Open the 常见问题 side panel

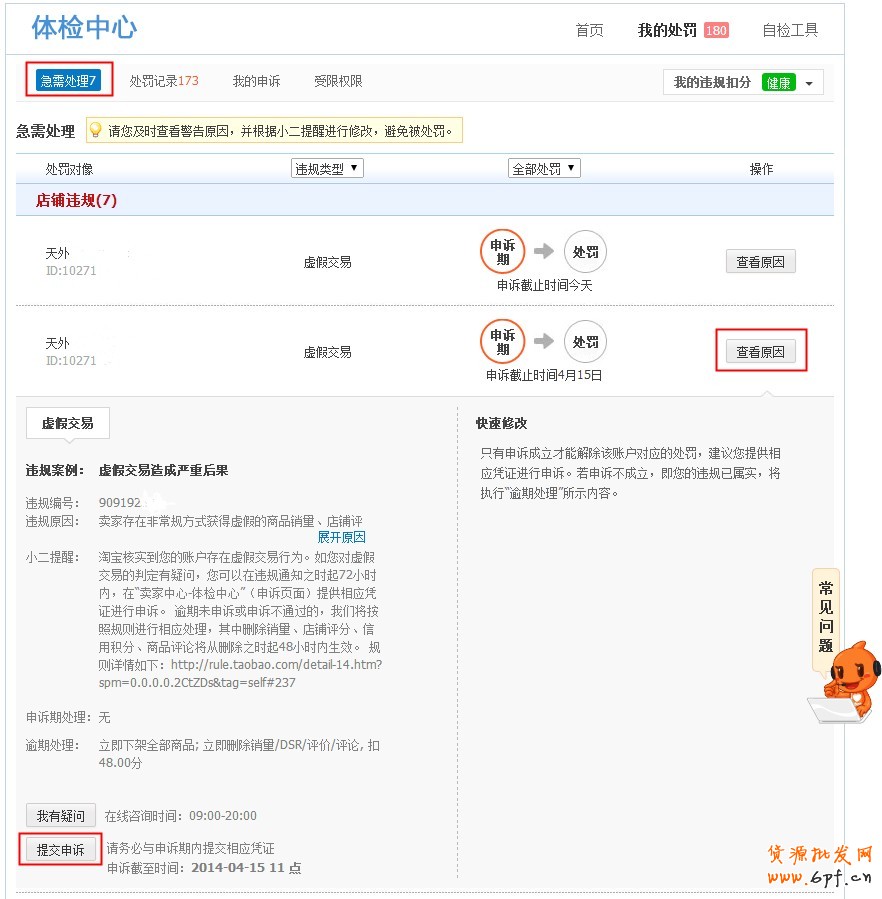click(x=825, y=617)
